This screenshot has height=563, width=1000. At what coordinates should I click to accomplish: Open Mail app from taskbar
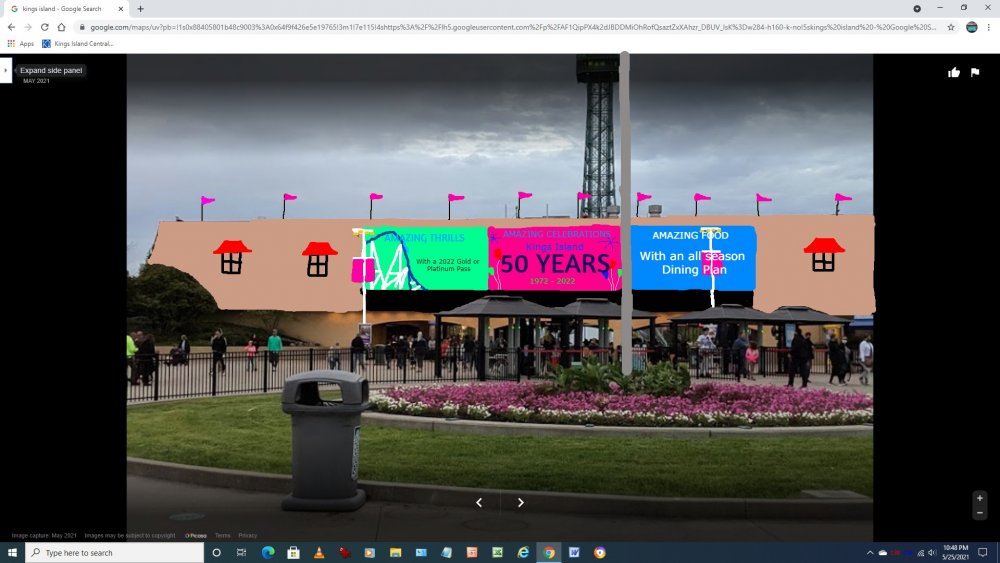(x=421, y=552)
